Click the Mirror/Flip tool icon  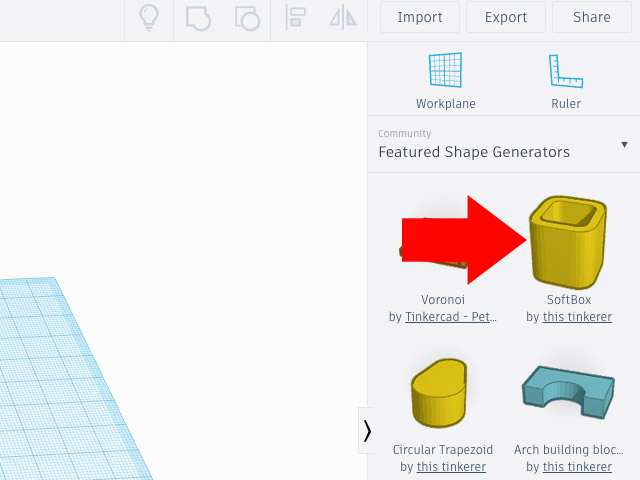pyautogui.click(x=343, y=17)
